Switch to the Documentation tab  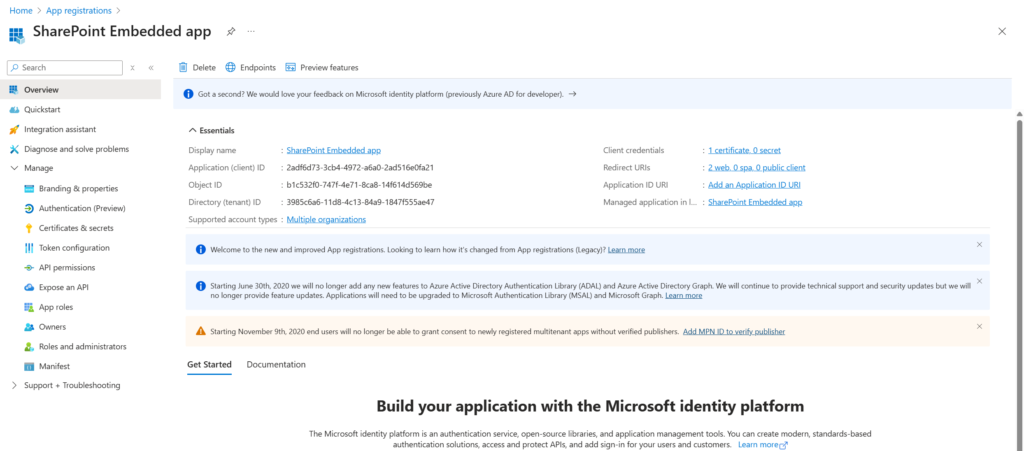(276, 365)
